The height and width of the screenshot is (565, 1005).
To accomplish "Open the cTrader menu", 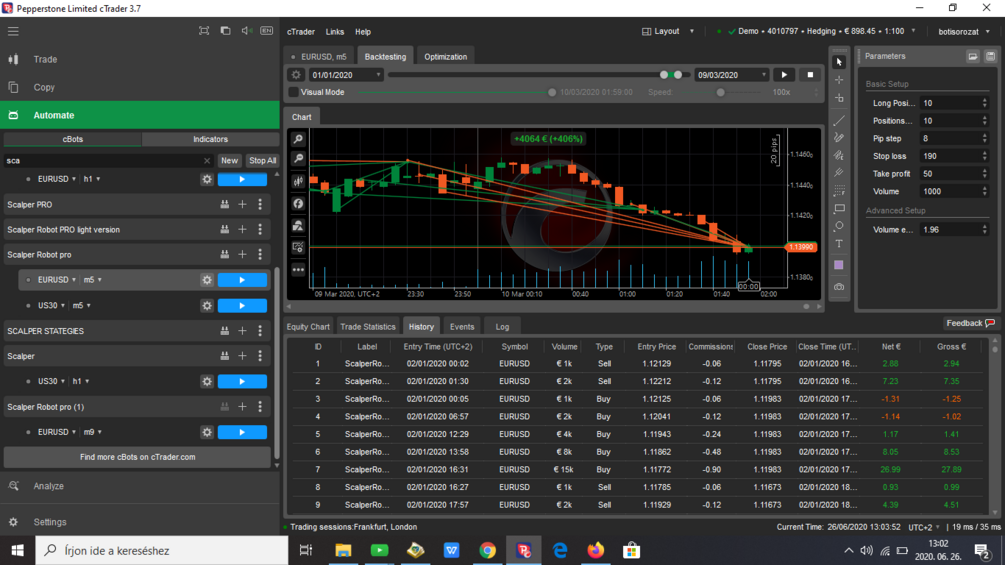I will point(301,31).
